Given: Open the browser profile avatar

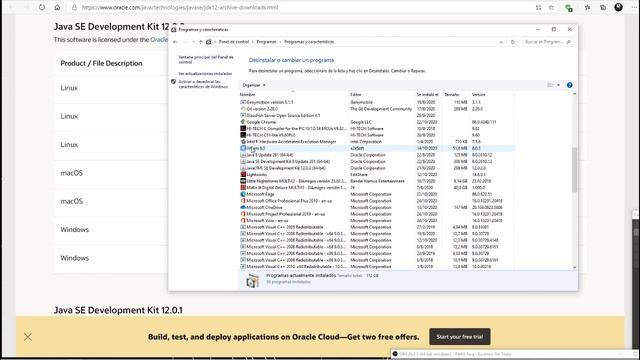Looking at the screenshot, I should (618, 7).
